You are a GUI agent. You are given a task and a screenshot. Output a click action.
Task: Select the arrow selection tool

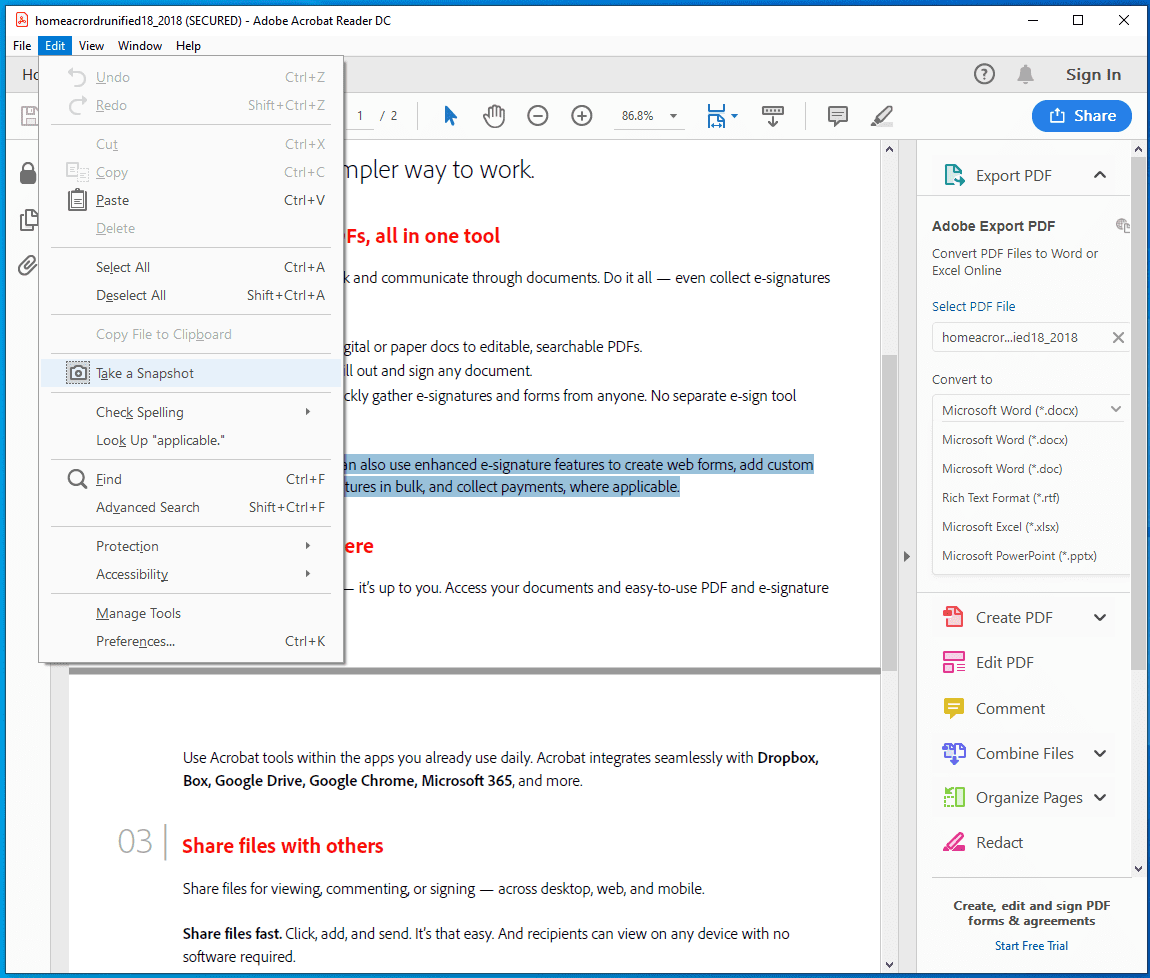(450, 116)
